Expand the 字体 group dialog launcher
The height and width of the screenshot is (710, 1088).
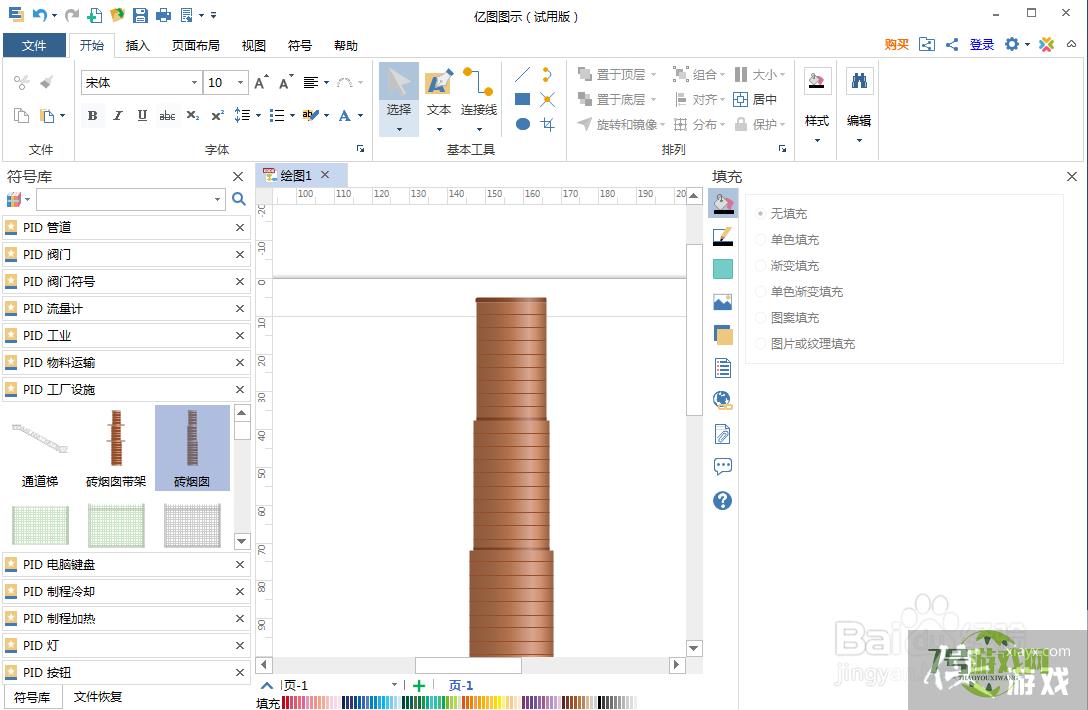360,149
